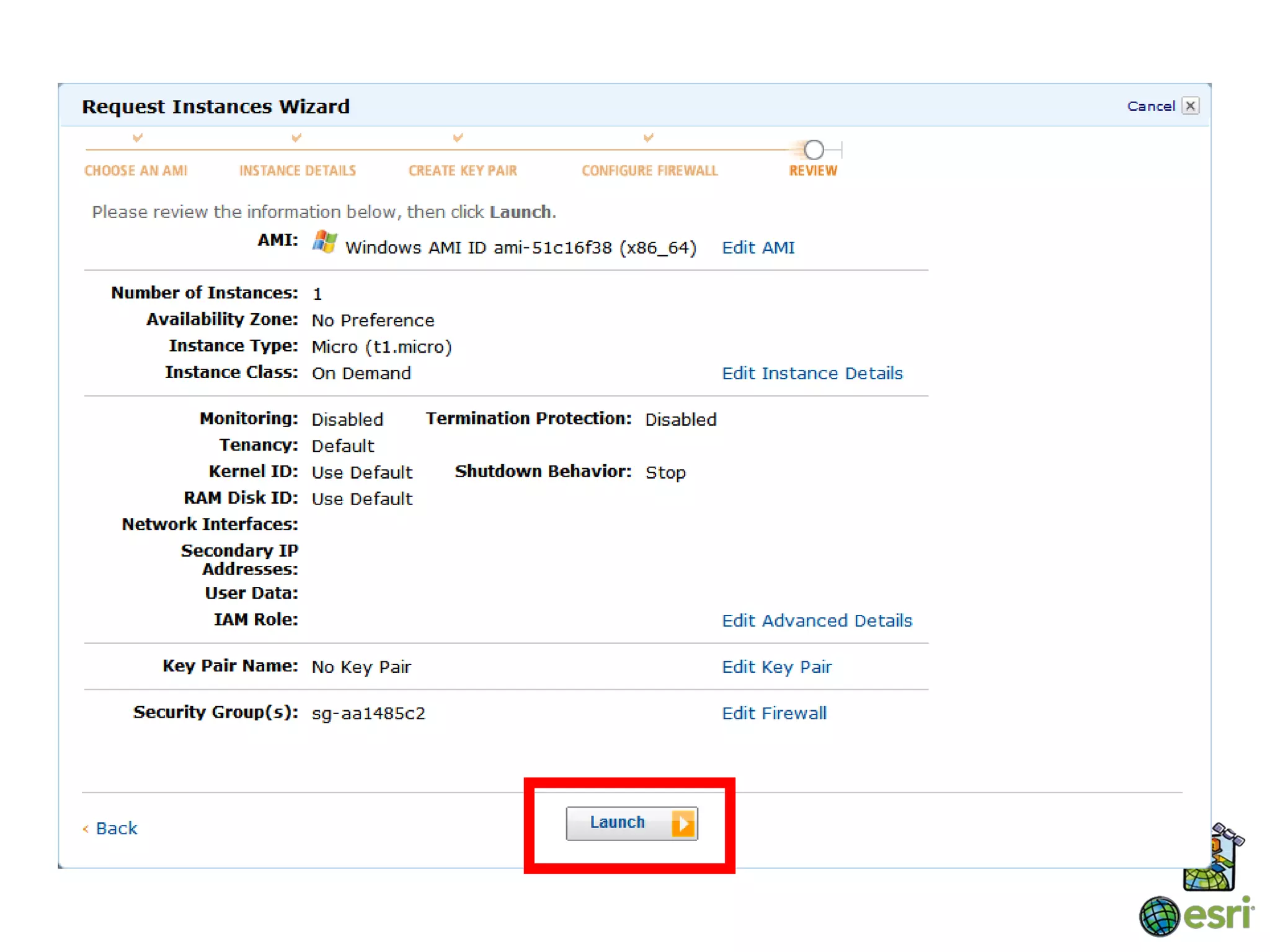Image resolution: width=1270 pixels, height=952 pixels.
Task: Open Edit Firewall settings
Action: [x=774, y=713]
